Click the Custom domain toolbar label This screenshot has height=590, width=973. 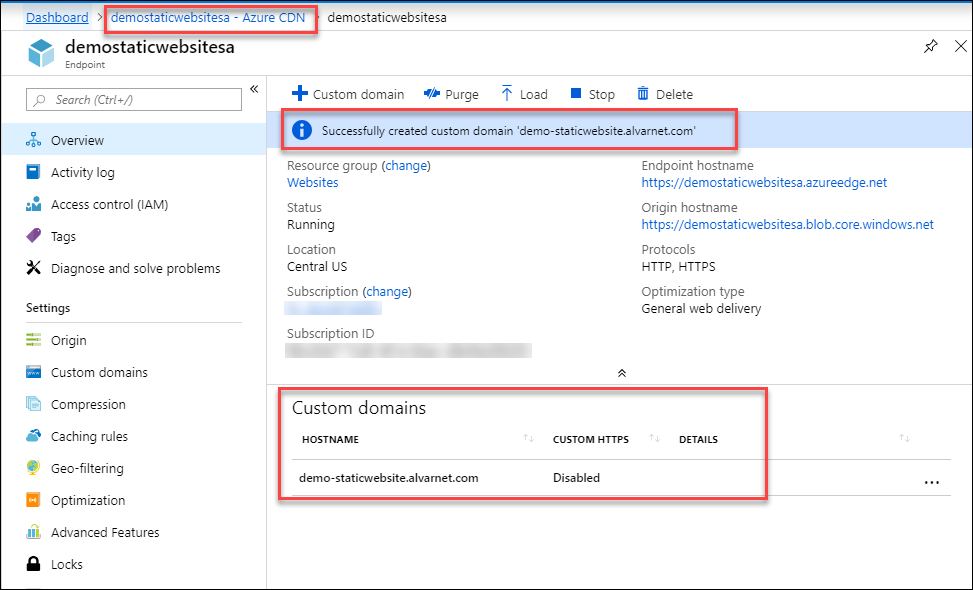click(358, 94)
